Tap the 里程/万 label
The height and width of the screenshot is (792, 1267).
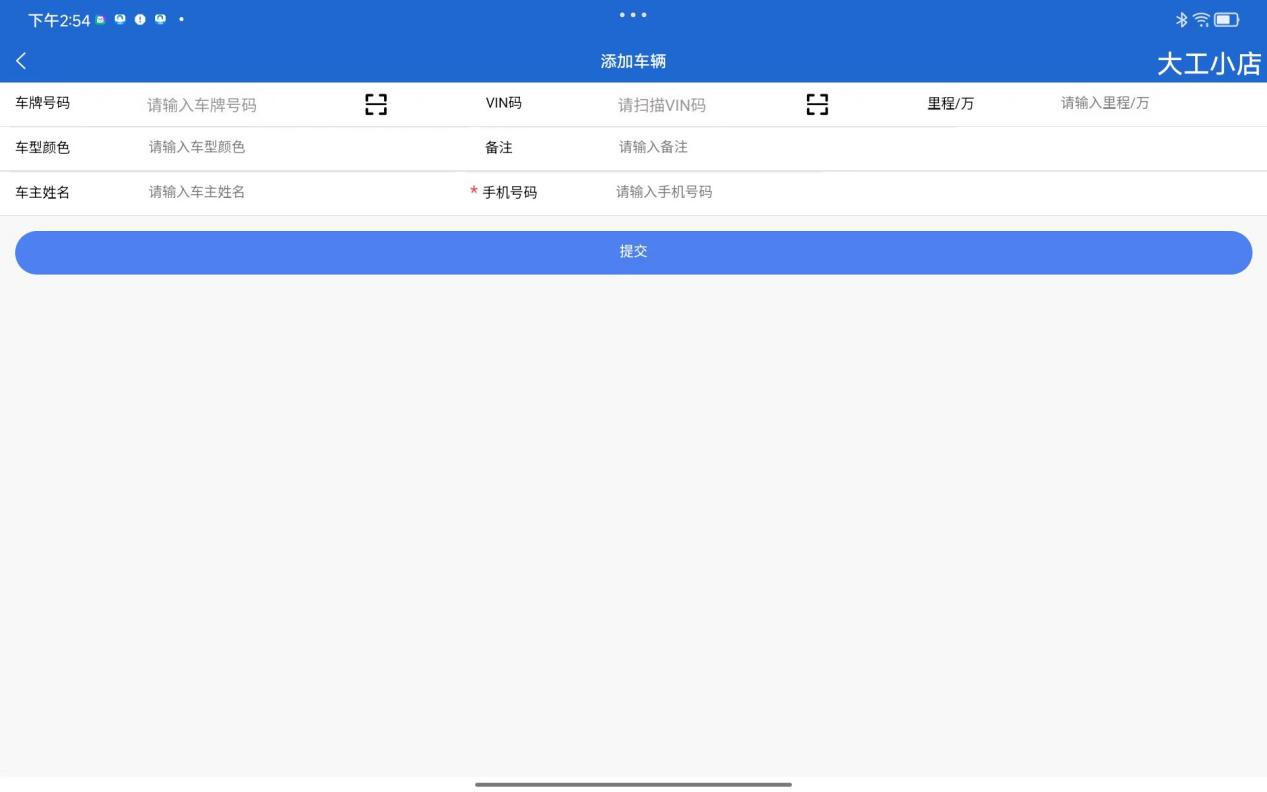(950, 103)
